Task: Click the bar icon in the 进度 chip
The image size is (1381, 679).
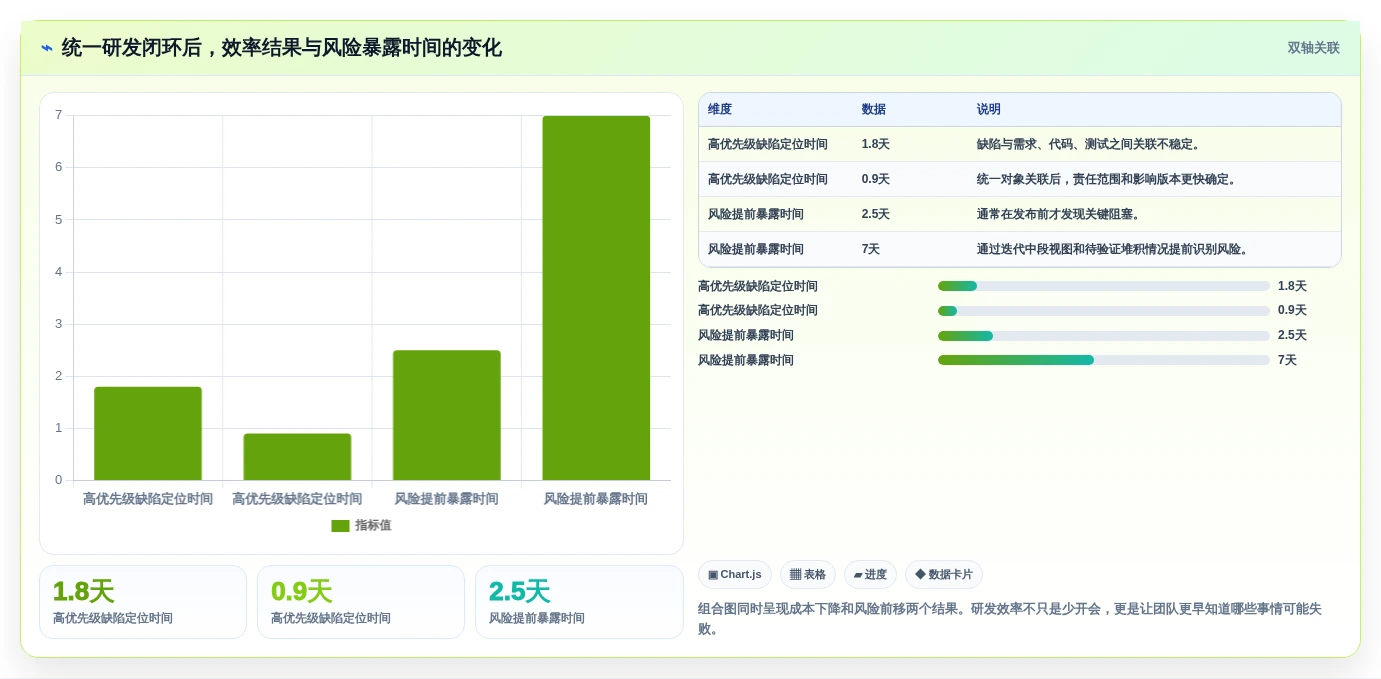Action: click(x=858, y=575)
